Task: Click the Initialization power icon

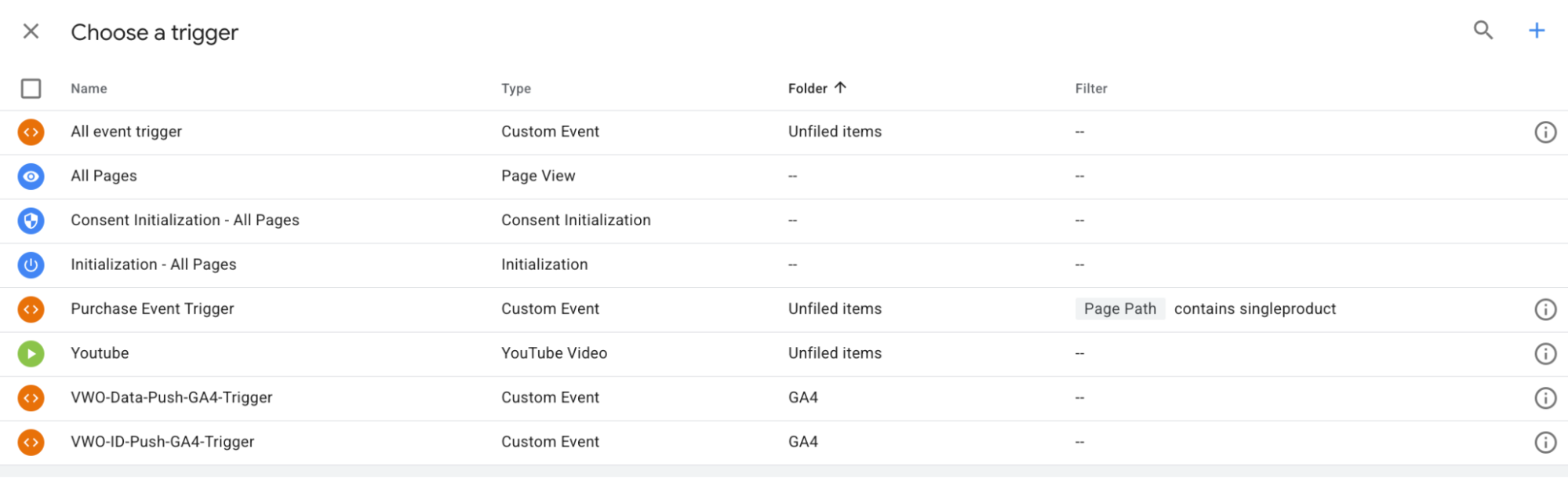Action: coord(31,265)
